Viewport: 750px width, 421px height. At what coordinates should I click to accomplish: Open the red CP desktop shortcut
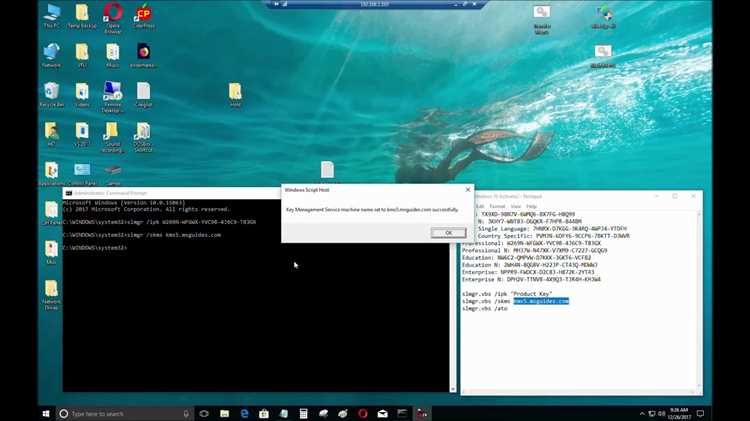point(143,16)
